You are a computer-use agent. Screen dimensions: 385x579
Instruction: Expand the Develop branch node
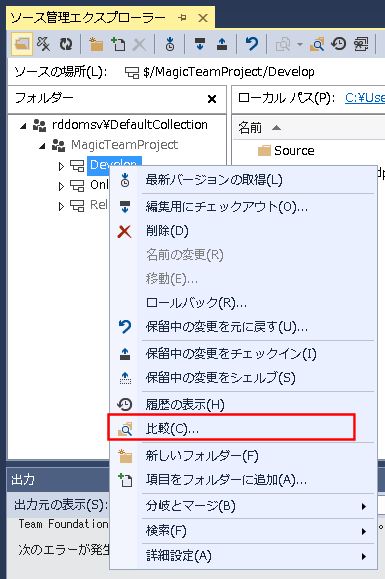click(61, 167)
